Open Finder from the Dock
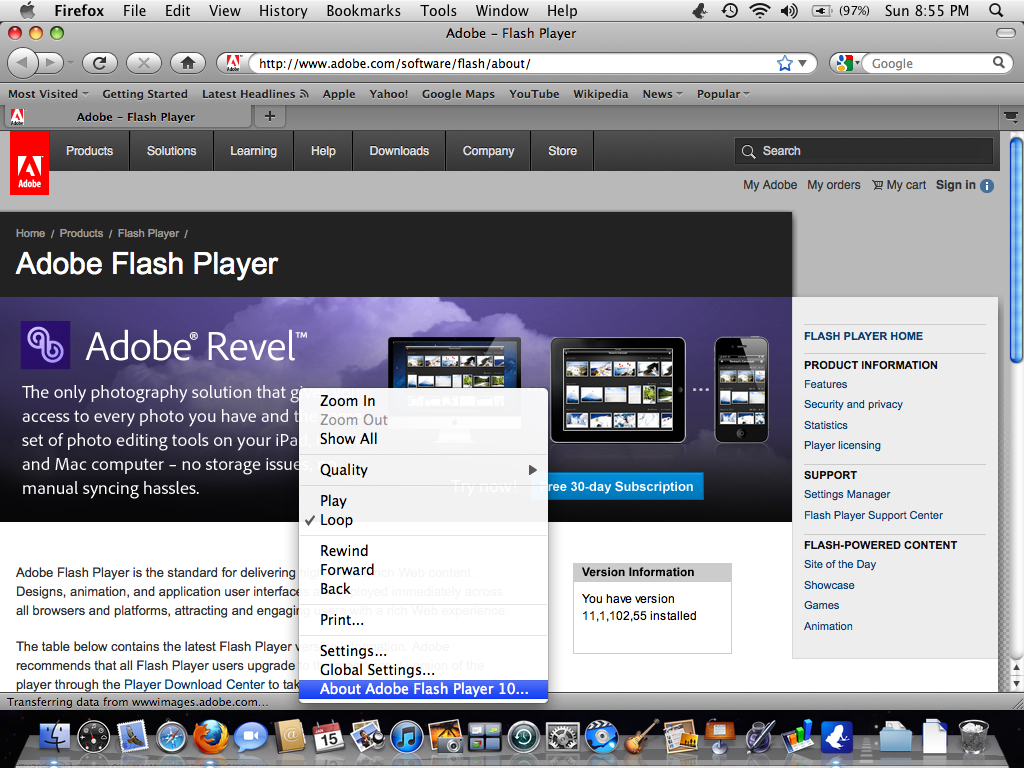This screenshot has height=768, width=1024. click(x=55, y=738)
